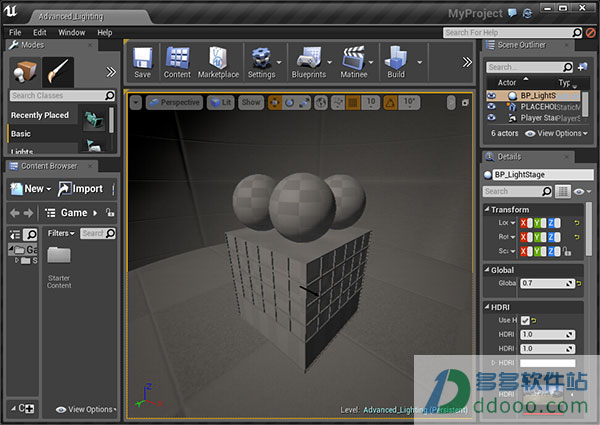Open the Settings gear in the toolbar
The height and width of the screenshot is (425, 600).
coord(261,62)
